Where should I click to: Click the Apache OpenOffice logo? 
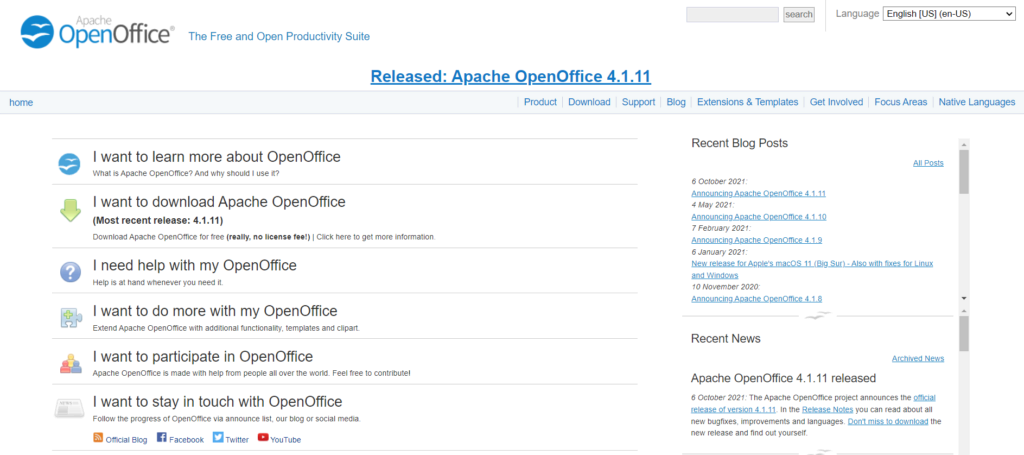[97, 31]
